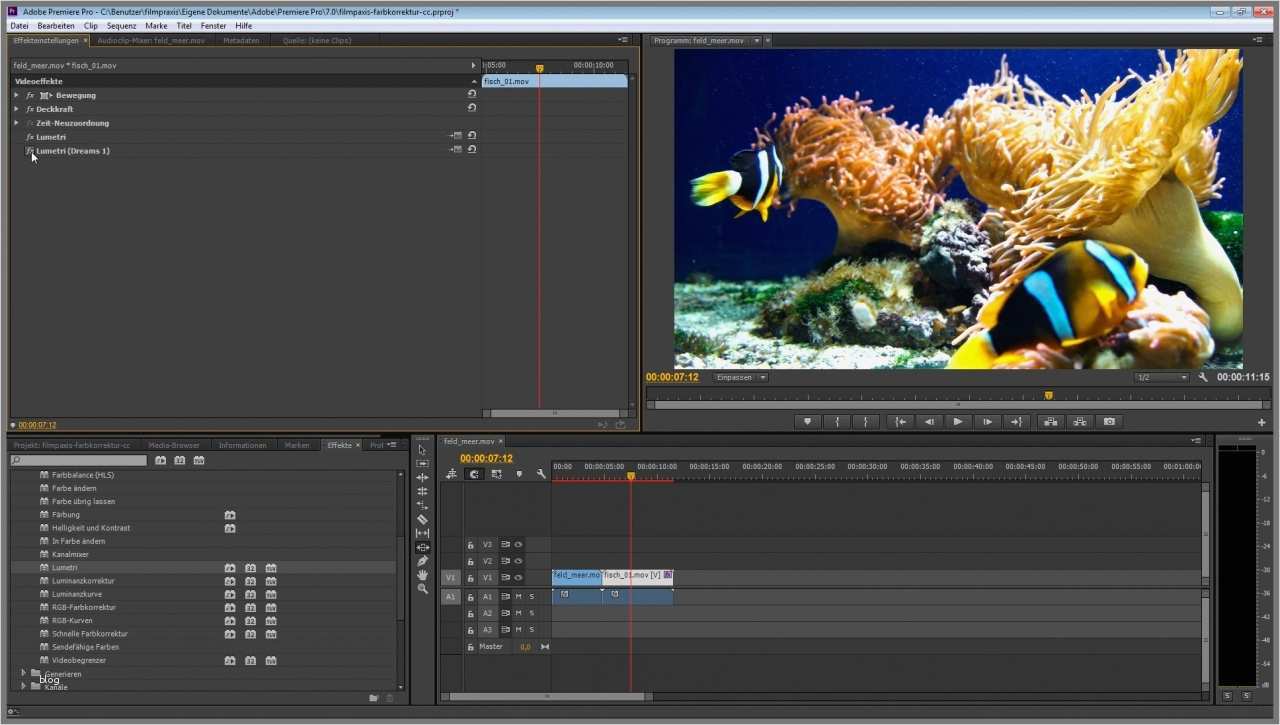The image size is (1280, 725).
Task: Click the step forward playback button
Action: coord(986,420)
